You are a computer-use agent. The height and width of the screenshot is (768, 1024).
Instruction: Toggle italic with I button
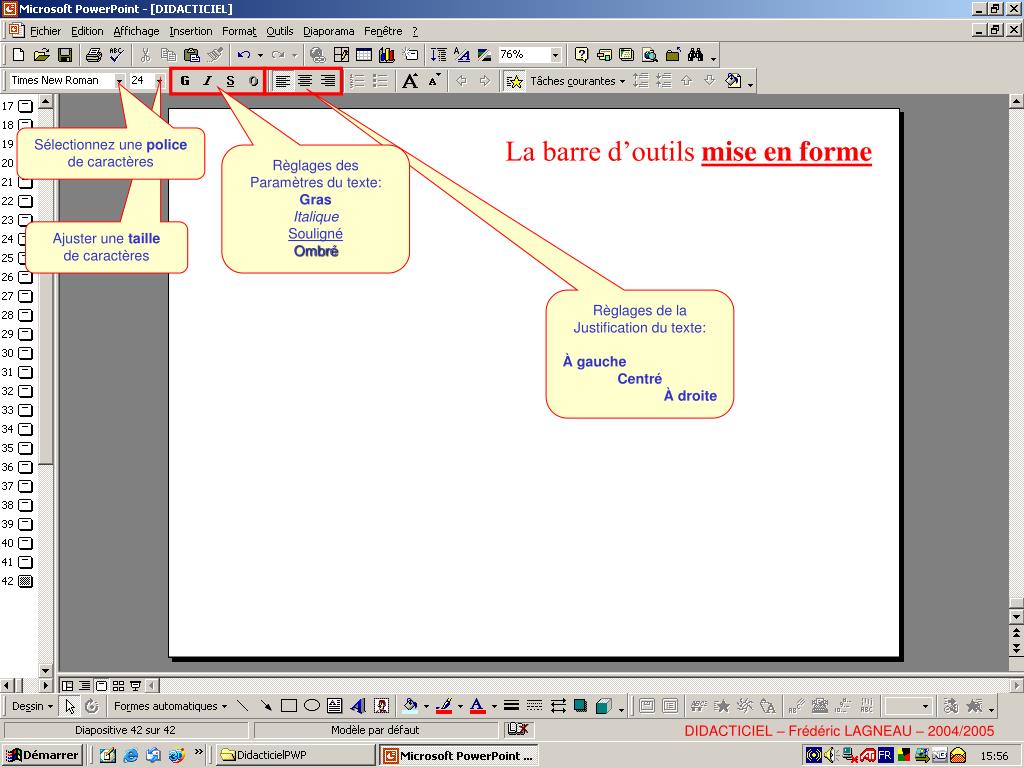208,81
